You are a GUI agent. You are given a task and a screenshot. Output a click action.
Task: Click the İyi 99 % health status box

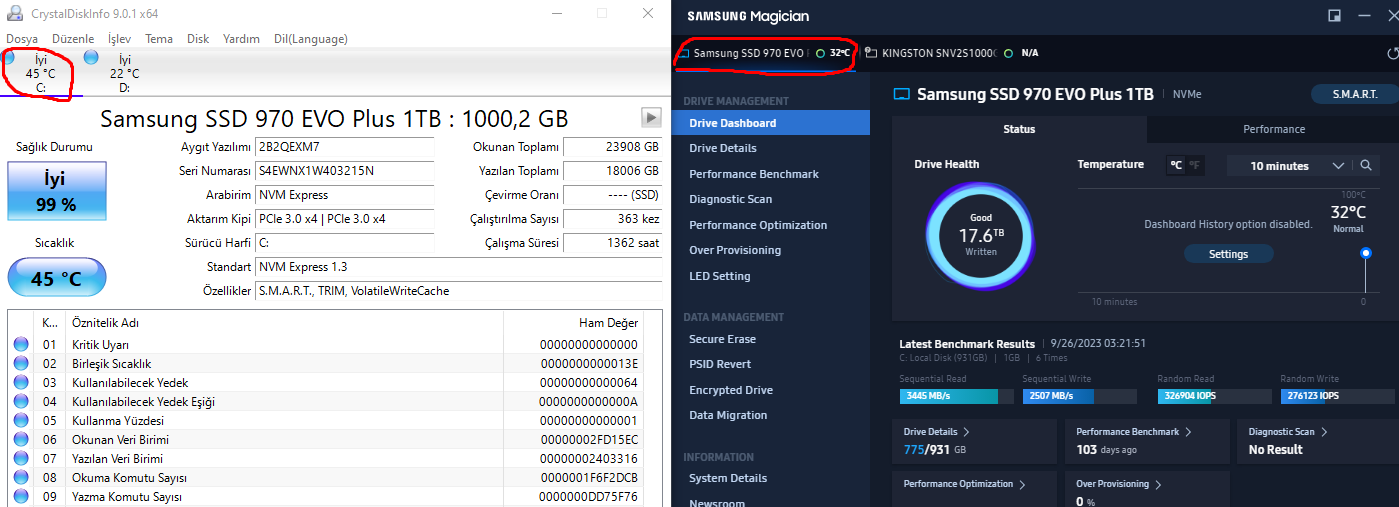pos(56,191)
